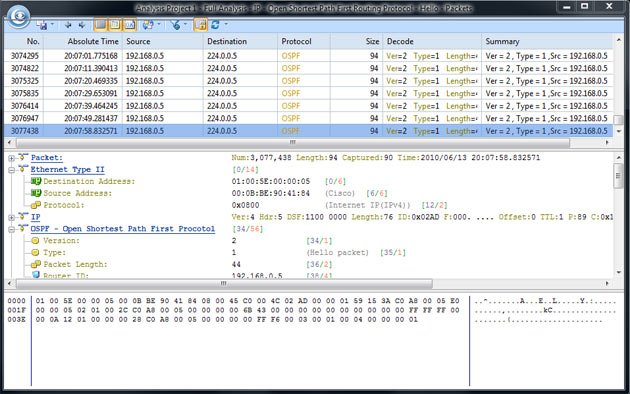The image size is (630, 394).
Task: Click the yellow Version field icon
Action: (x=35, y=241)
